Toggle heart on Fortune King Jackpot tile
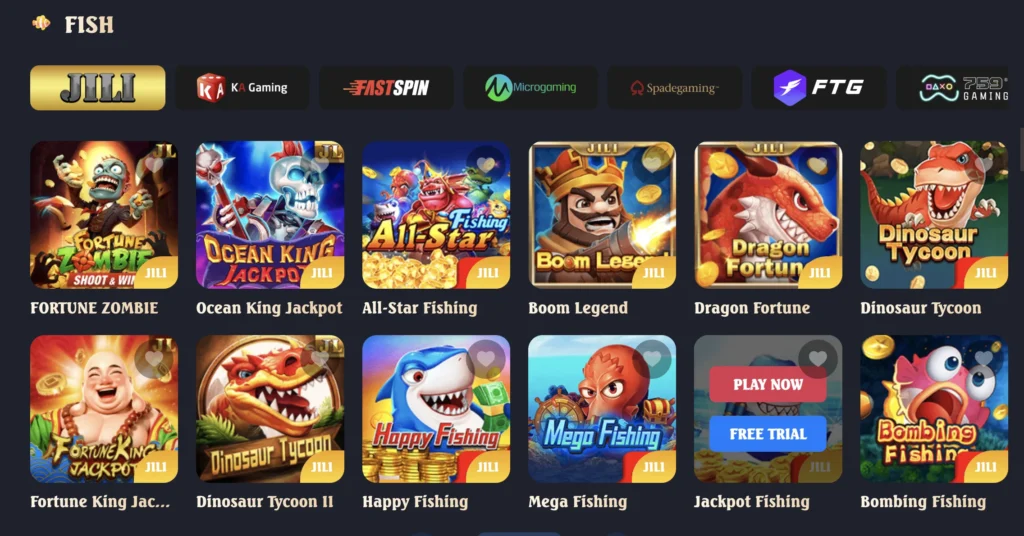This screenshot has width=1024, height=536. tap(153, 358)
